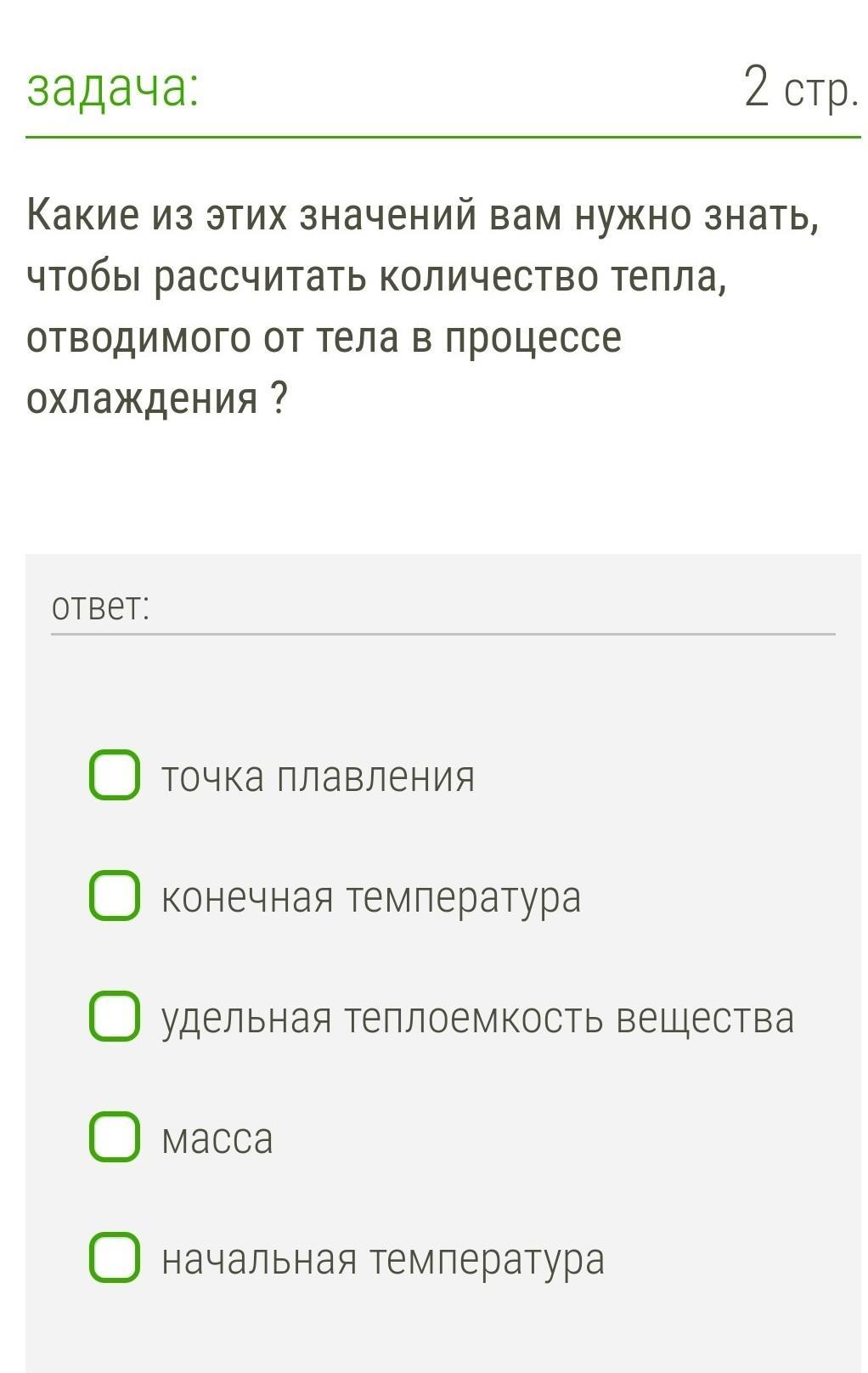Image resolution: width=868 pixels, height=1373 pixels.
Task: Click the gray underline beneath 'ответ:'
Action: pyautogui.click(x=442, y=634)
